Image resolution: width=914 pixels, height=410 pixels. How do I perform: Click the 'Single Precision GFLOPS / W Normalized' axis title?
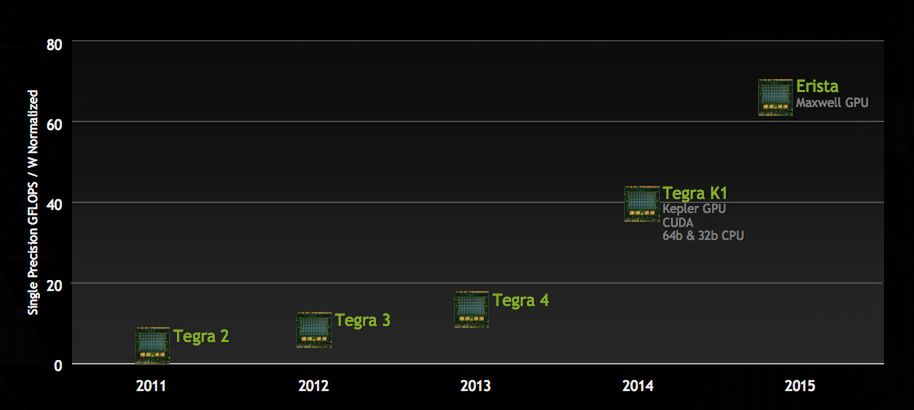[x=33, y=202]
